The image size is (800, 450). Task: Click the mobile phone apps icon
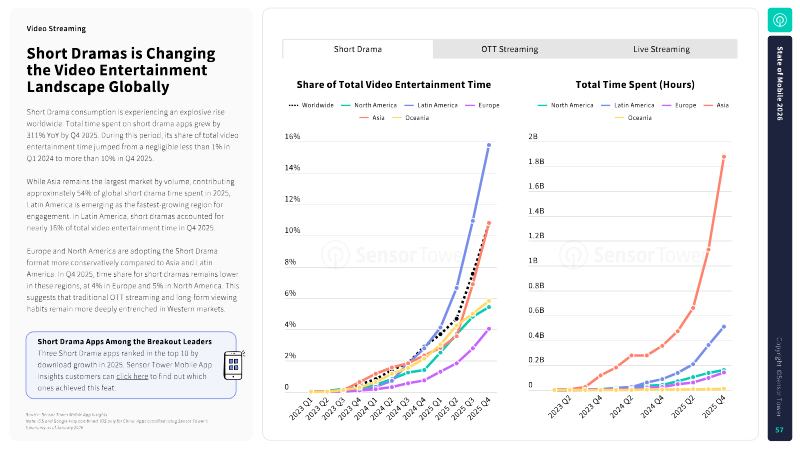[x=233, y=364]
